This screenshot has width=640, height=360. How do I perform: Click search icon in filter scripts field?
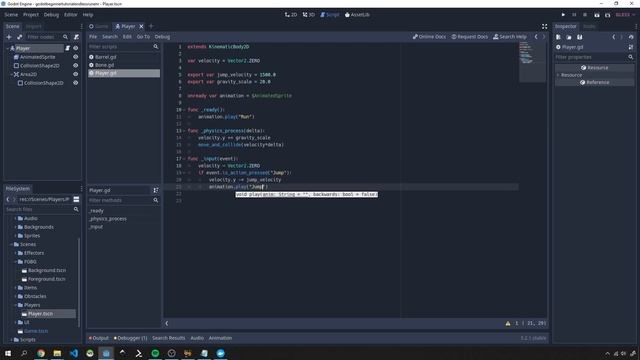(x=156, y=47)
